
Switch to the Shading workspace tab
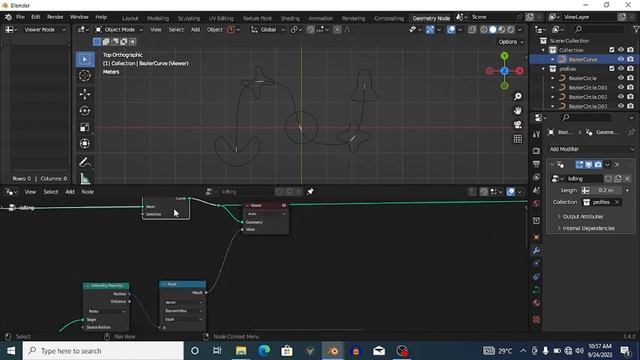point(290,18)
